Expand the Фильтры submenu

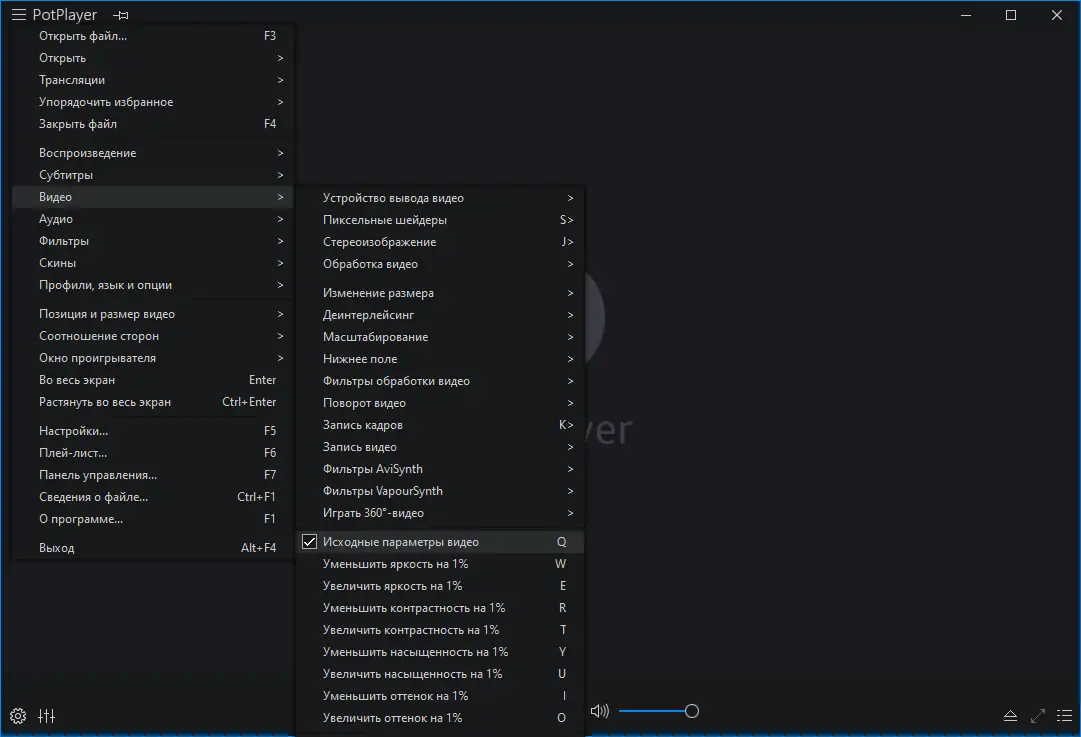pos(153,241)
